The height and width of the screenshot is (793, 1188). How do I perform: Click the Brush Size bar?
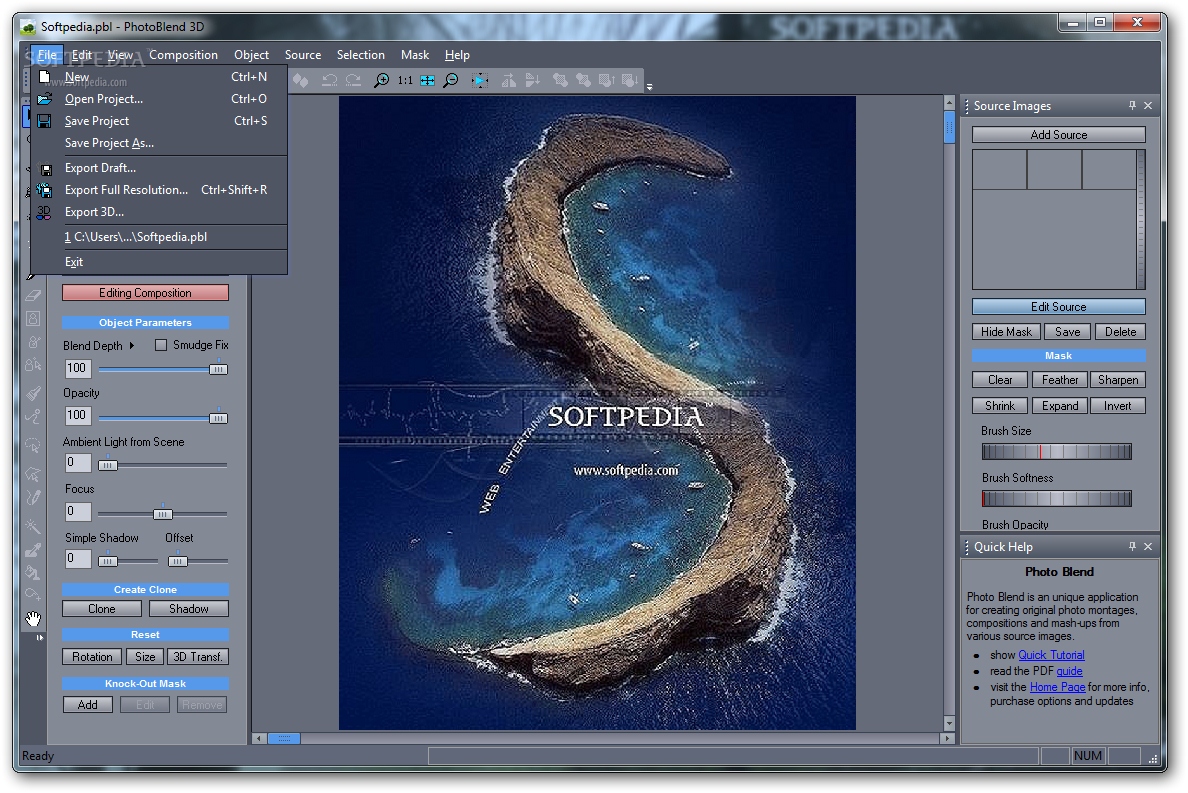[x=1056, y=451]
